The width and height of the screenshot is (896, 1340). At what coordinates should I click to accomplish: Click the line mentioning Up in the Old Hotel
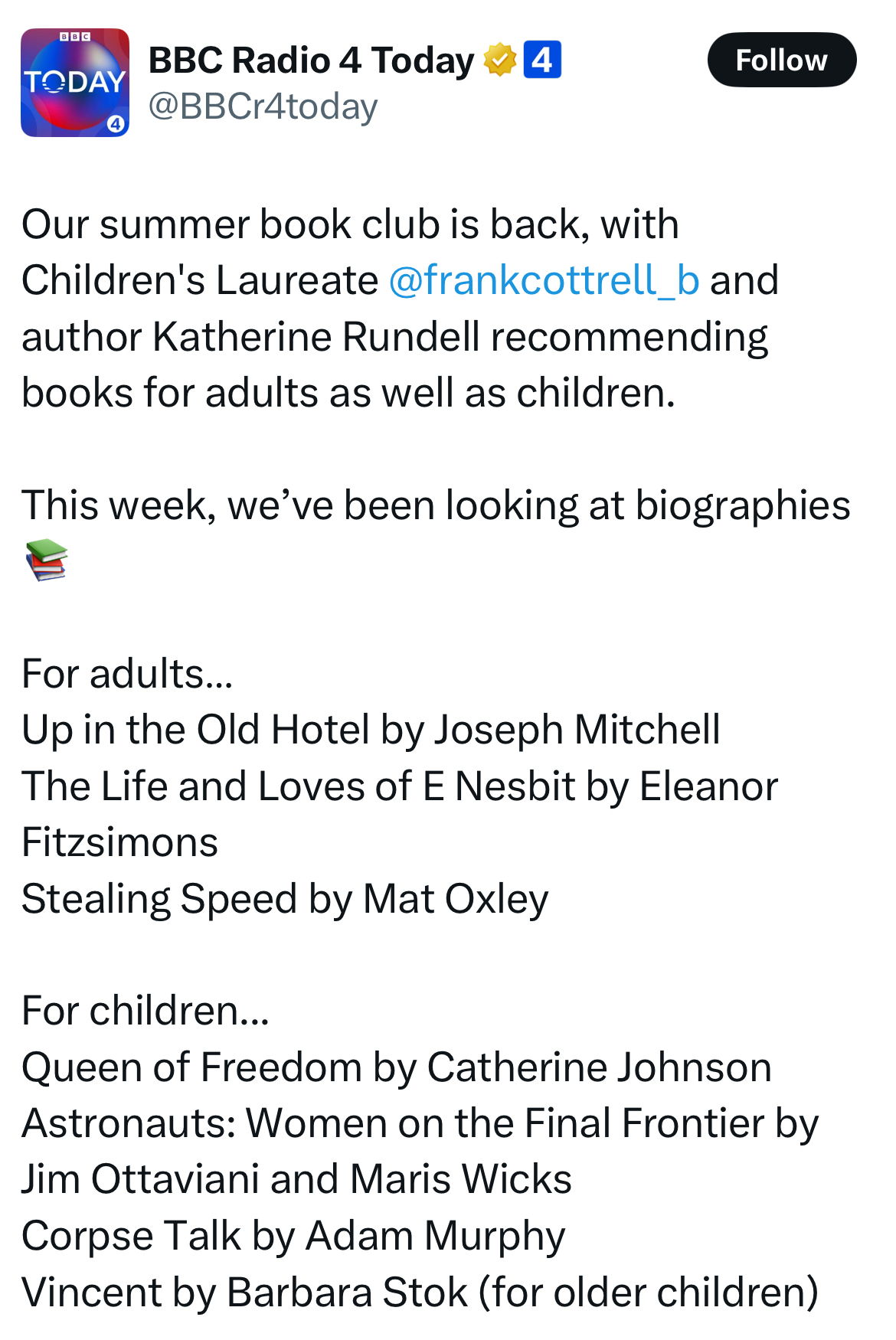tap(371, 730)
